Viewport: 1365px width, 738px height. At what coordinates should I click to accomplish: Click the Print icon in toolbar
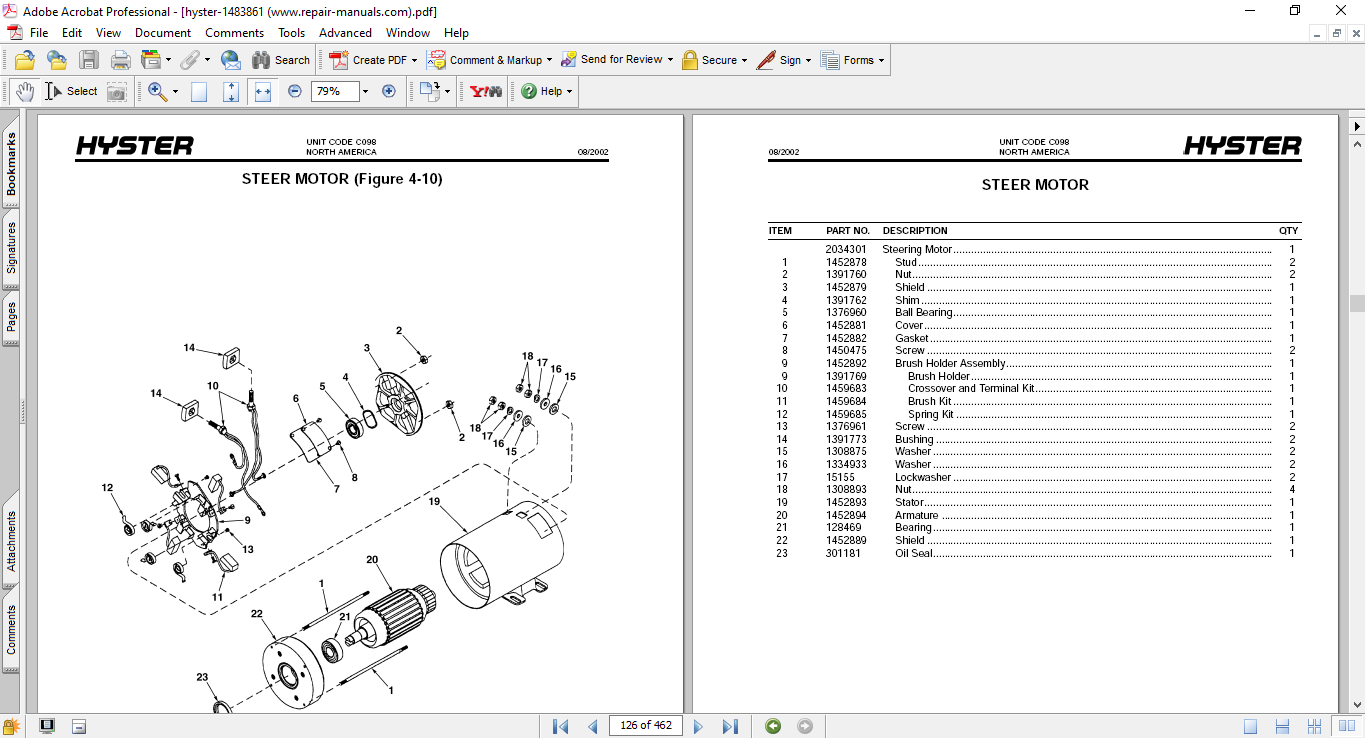[120, 60]
